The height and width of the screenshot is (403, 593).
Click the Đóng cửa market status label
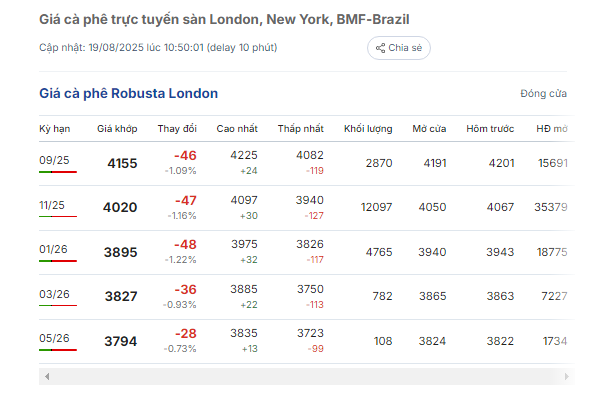tap(543, 93)
